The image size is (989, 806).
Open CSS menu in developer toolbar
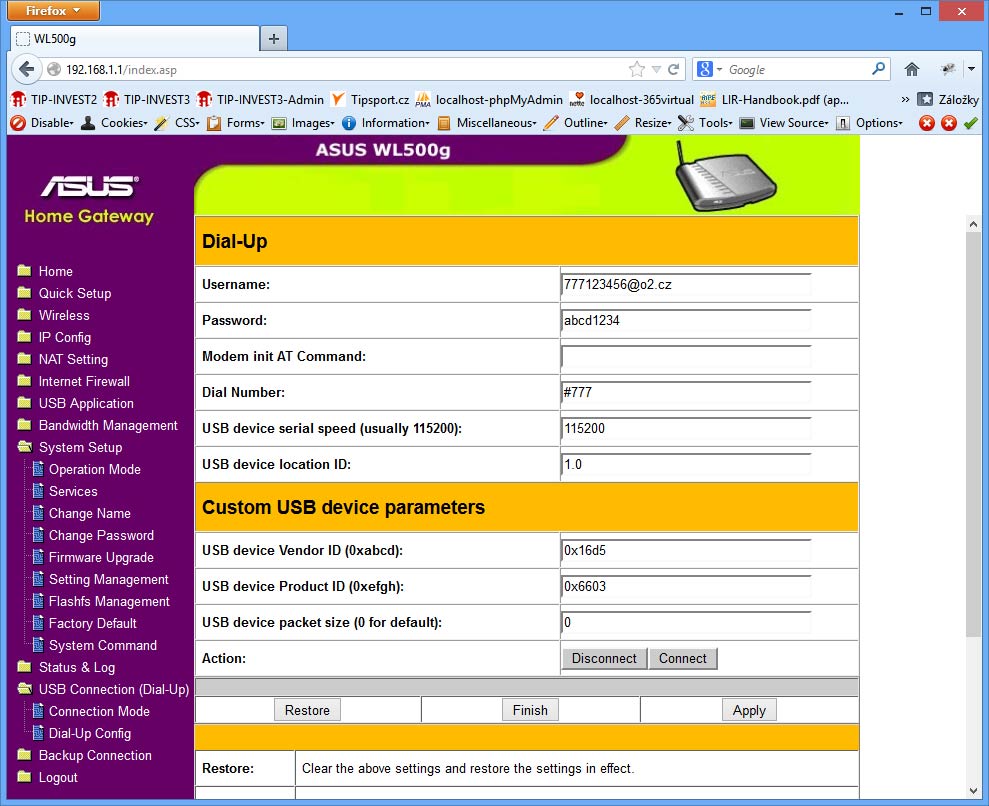(177, 123)
